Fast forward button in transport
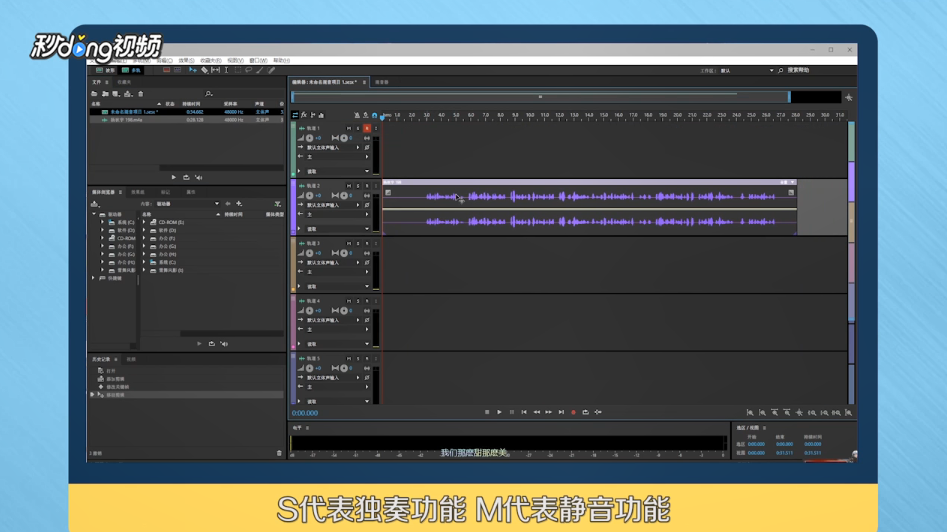 pyautogui.click(x=548, y=412)
